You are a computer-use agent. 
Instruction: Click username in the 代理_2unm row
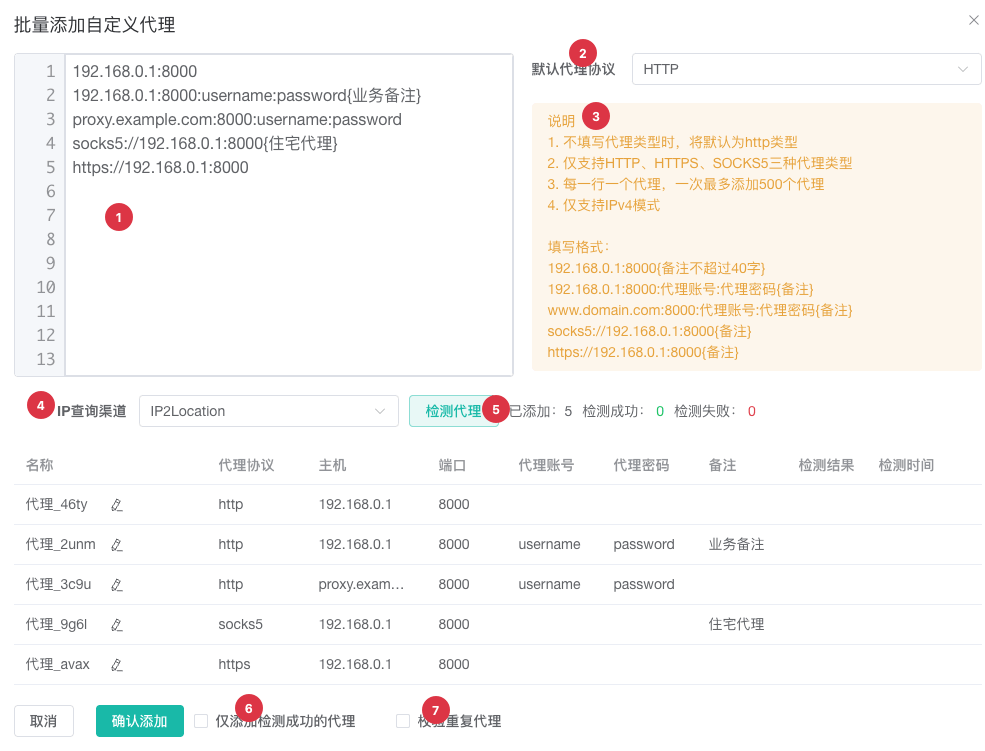click(549, 544)
